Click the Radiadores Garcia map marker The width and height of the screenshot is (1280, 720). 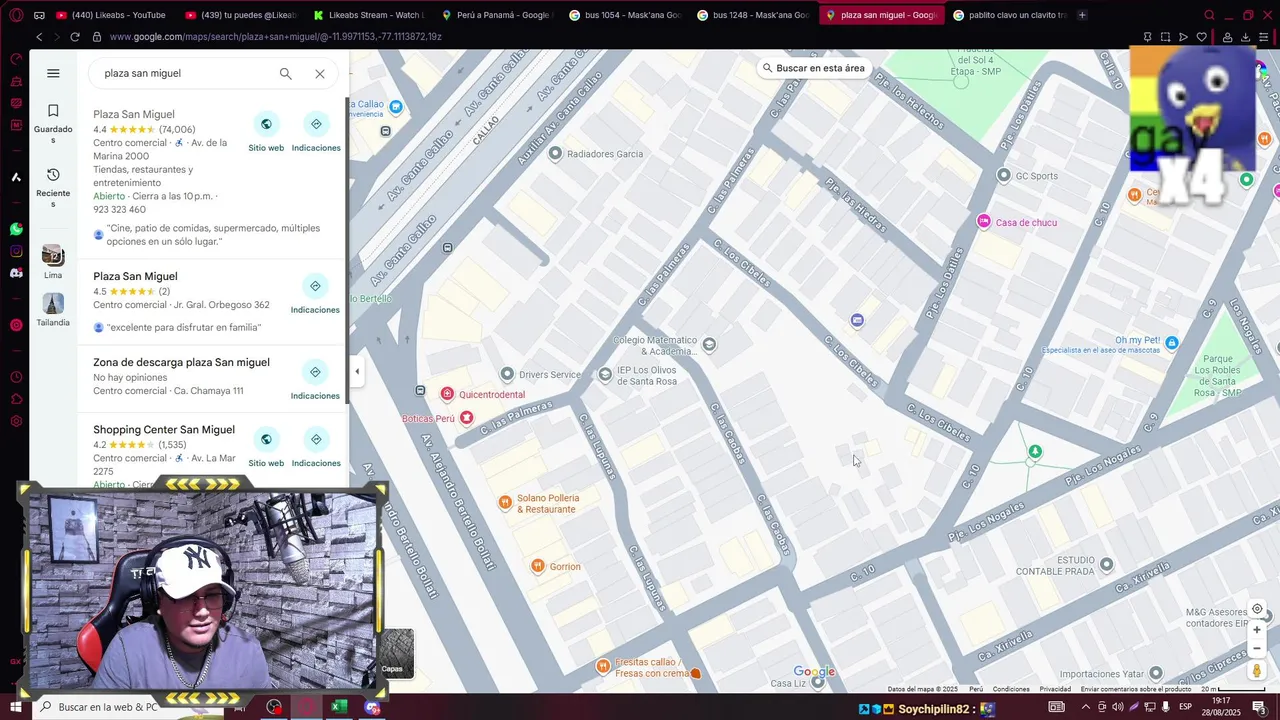pos(556,153)
